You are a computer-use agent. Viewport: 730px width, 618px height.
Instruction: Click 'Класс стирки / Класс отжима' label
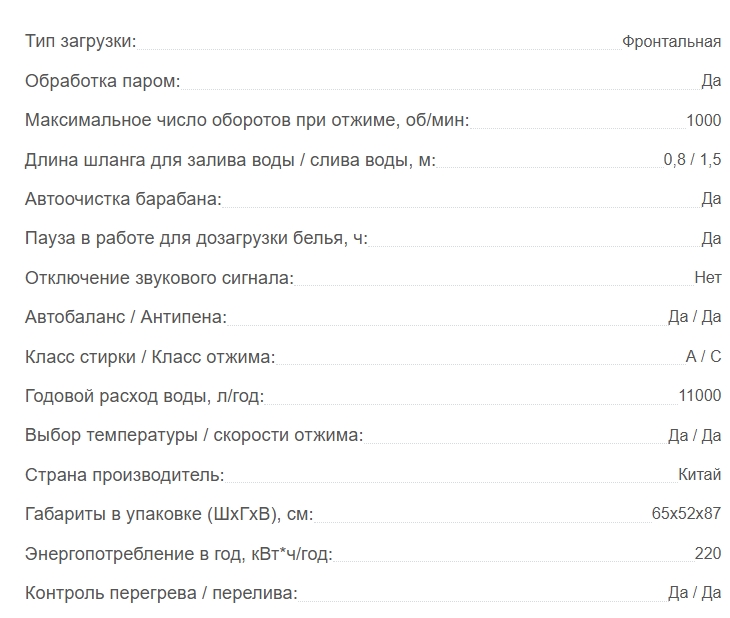click(x=150, y=356)
